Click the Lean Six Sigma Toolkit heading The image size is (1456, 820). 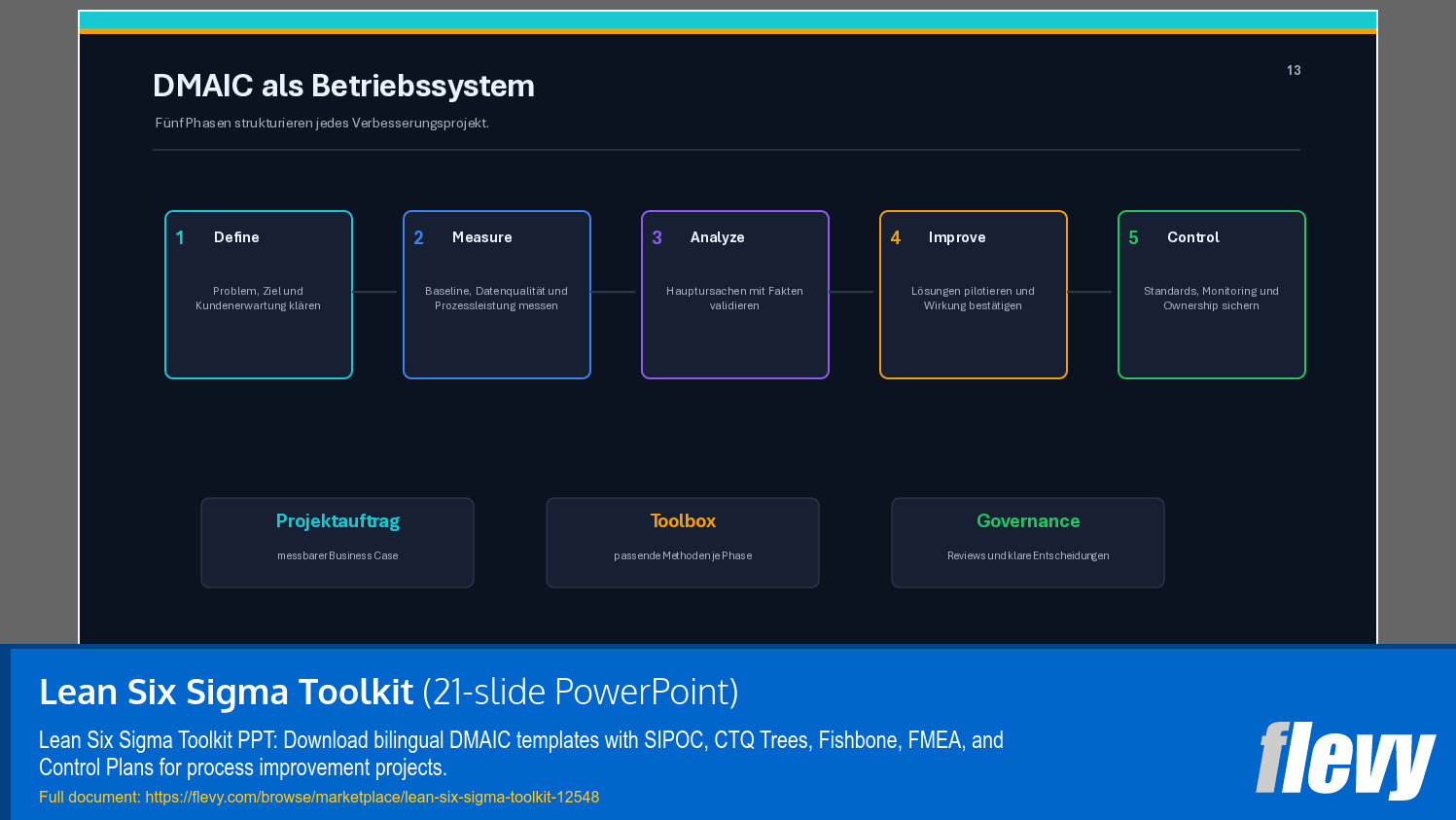point(389,692)
